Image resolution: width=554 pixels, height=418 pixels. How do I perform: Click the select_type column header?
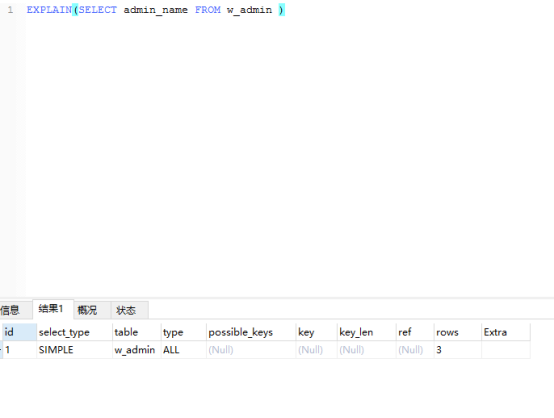tap(74, 332)
